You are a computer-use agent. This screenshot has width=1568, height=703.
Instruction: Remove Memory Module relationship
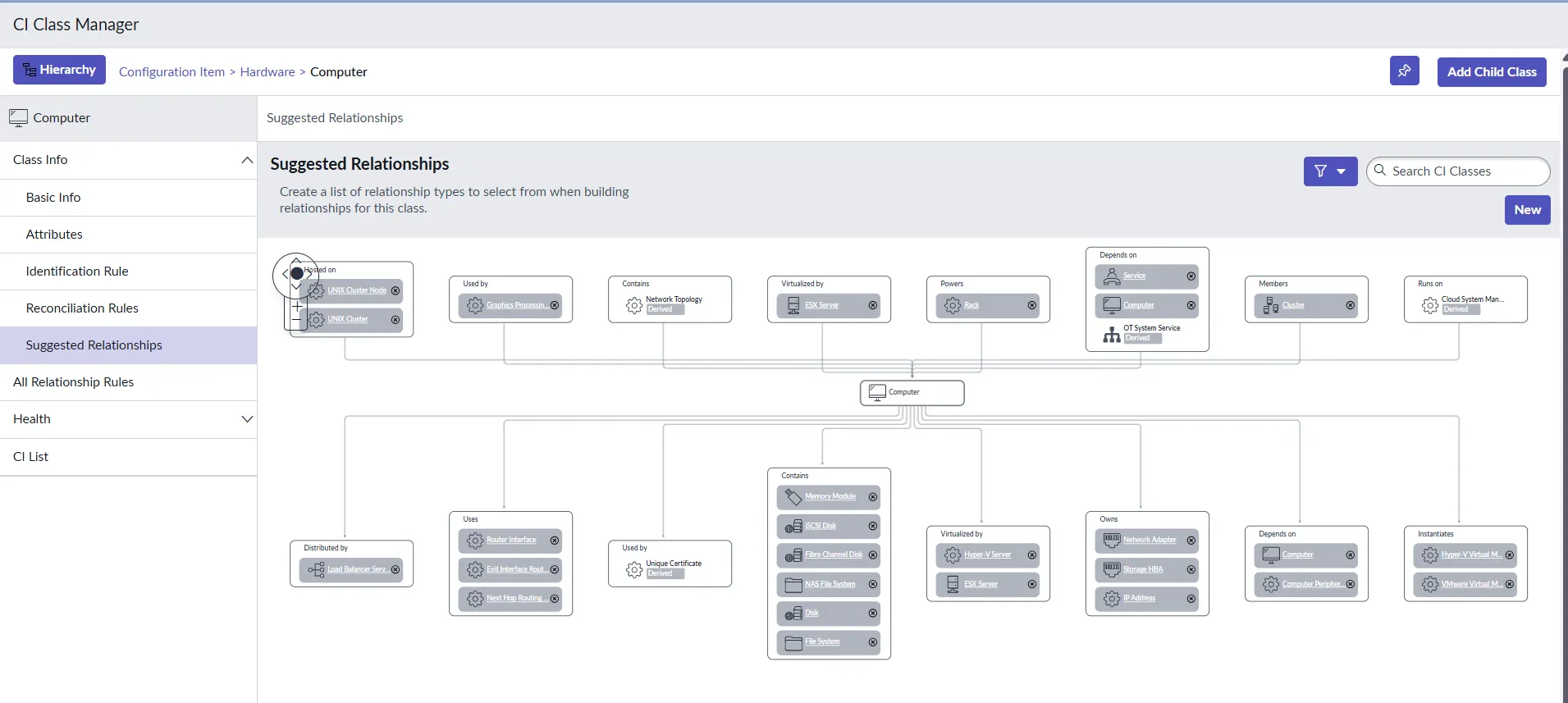[x=873, y=497]
